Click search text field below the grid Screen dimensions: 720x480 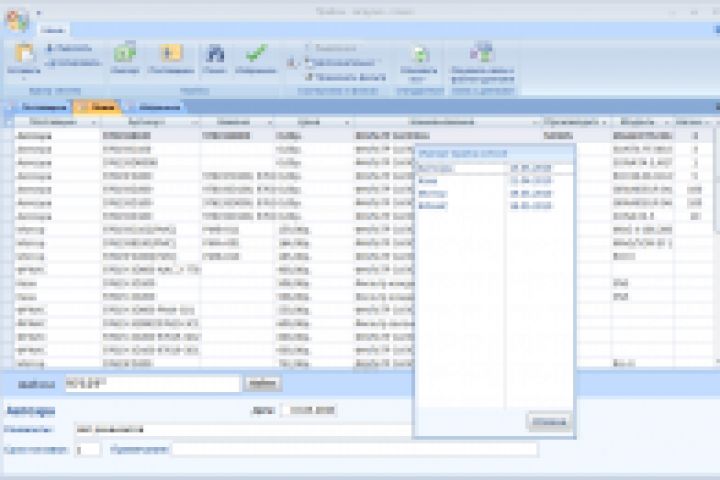(152, 384)
